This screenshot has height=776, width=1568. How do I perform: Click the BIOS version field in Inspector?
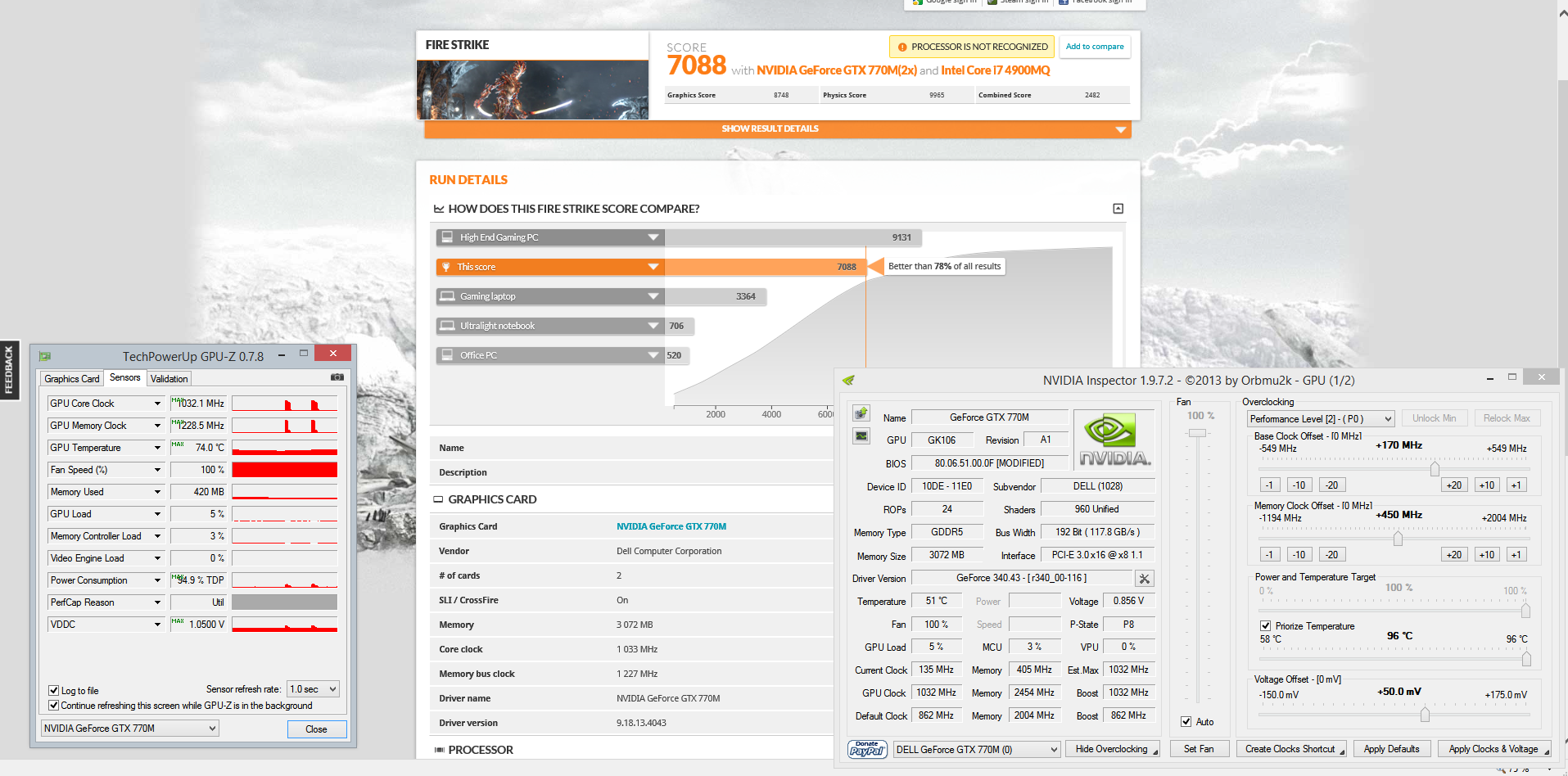[989, 463]
